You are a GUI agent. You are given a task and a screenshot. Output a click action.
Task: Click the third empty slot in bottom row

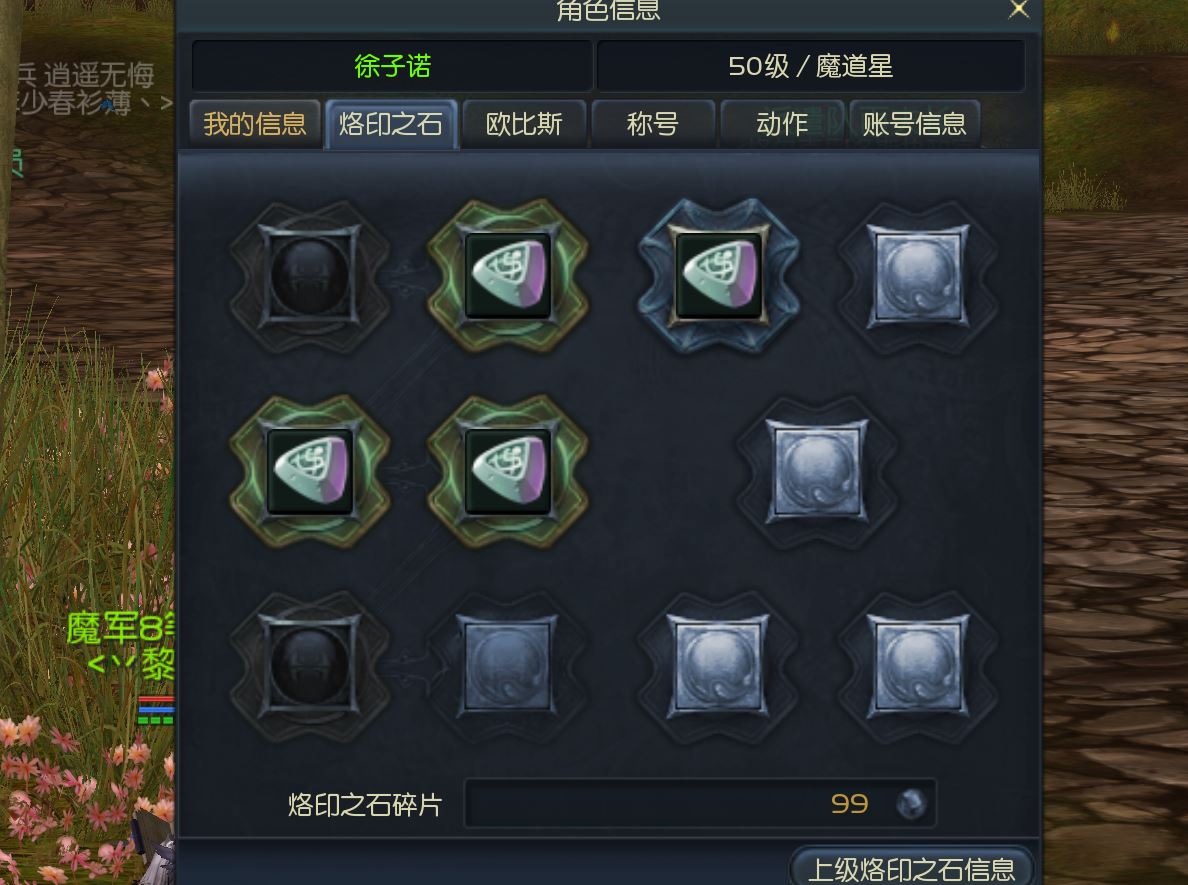point(718,667)
